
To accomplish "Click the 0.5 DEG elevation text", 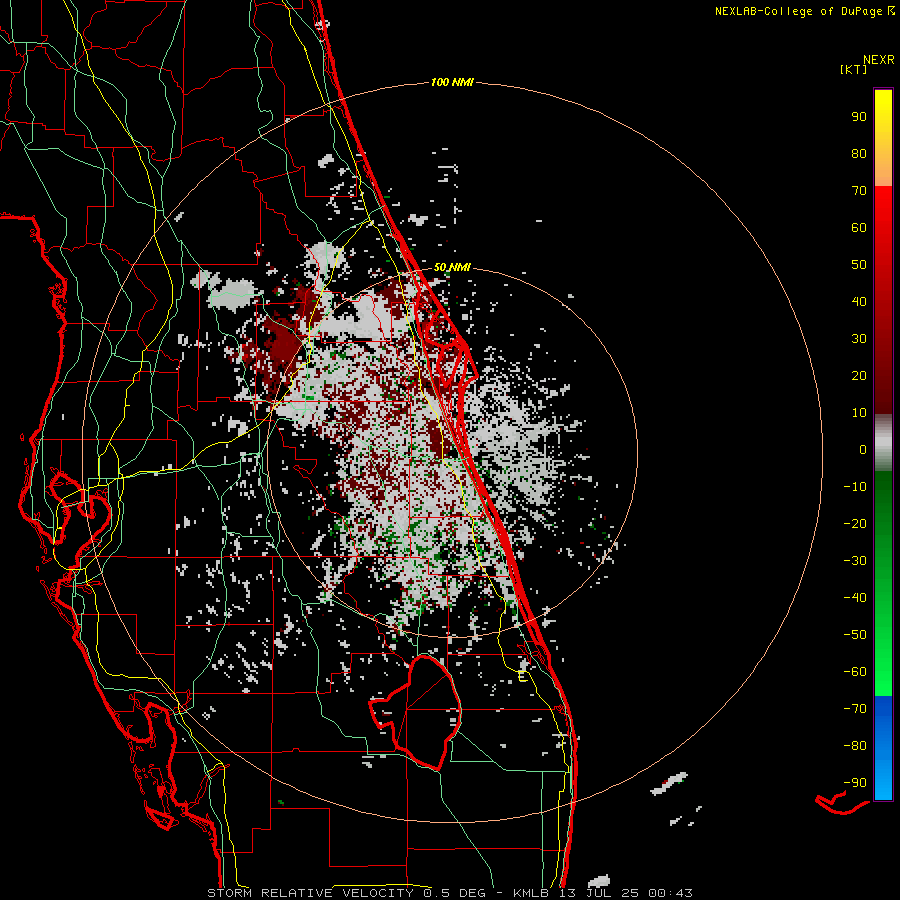I will click(453, 893).
